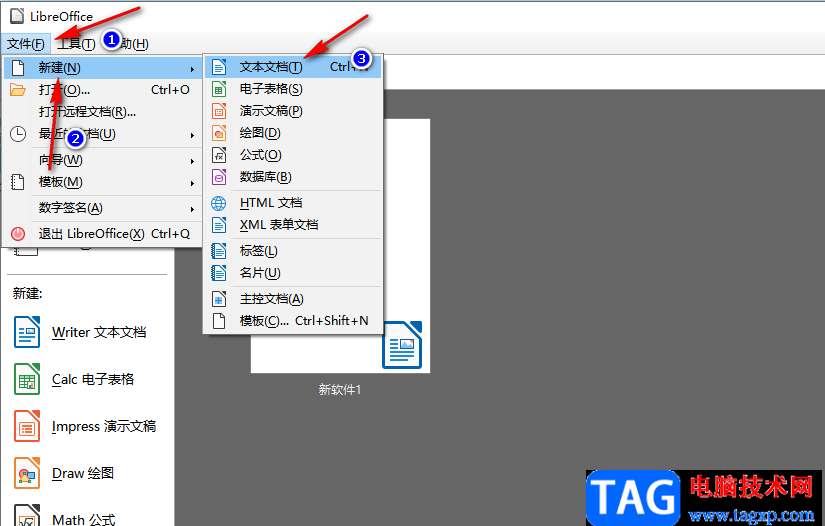
Task: Click the LibreOffice title bar icon
Action: point(17,16)
